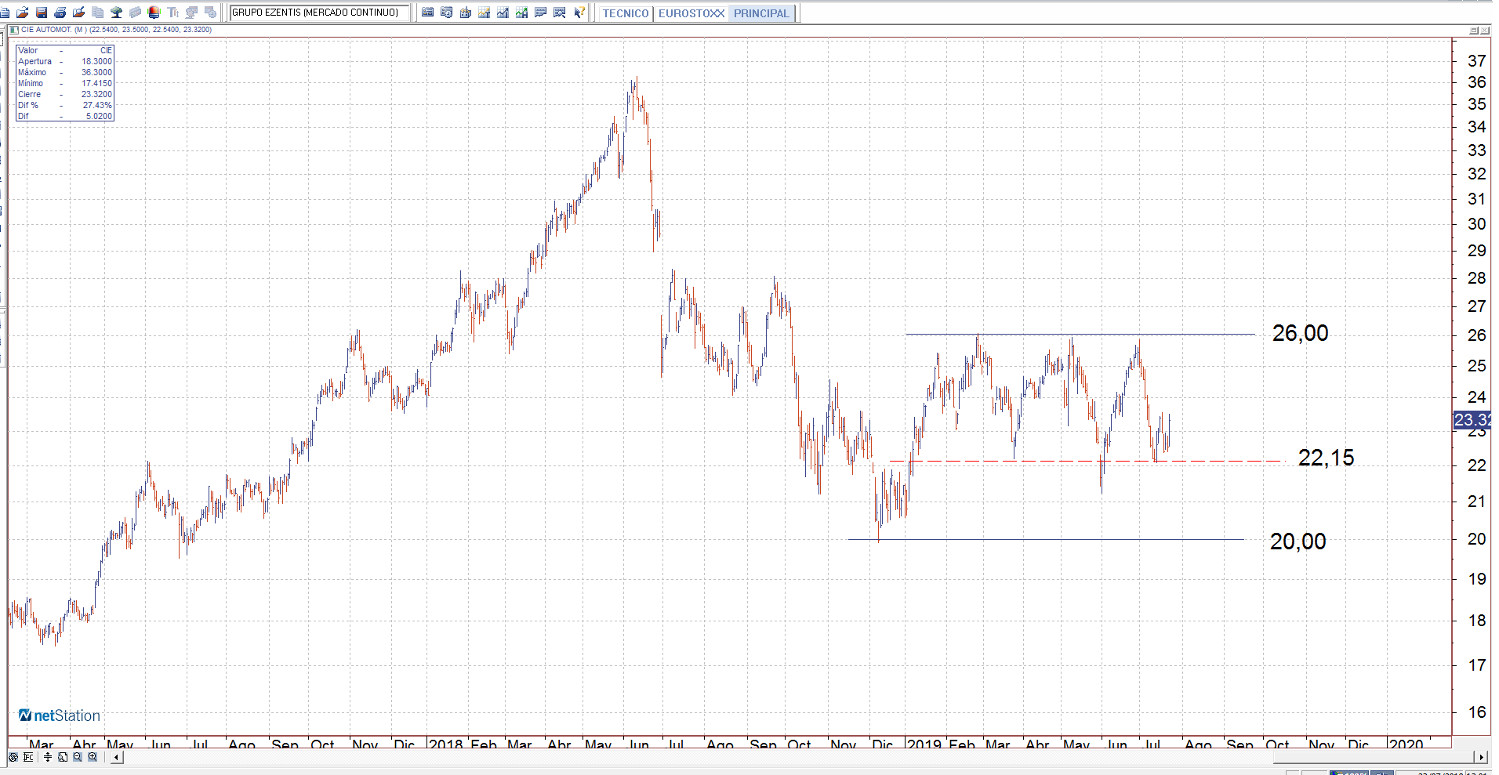Select the PRINCIPAL tab
Screen dimensions: 1499x775
761,13
